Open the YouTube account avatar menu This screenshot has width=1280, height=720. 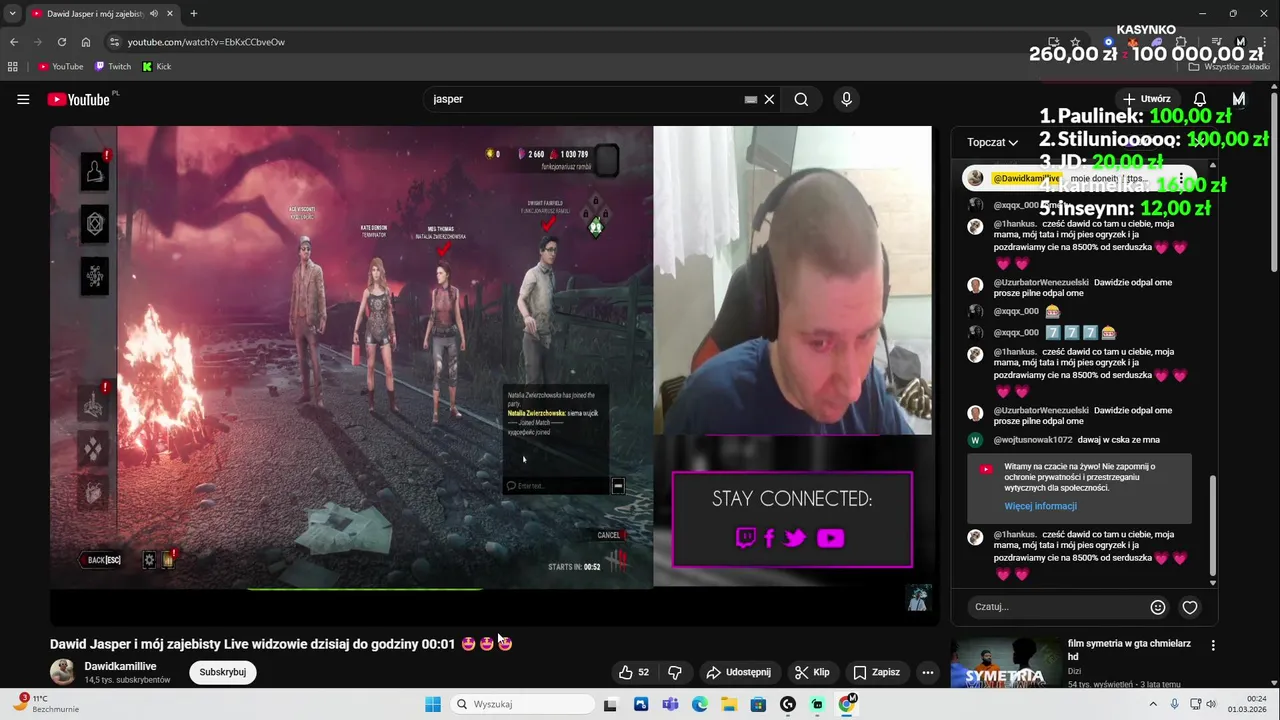coord(1239,99)
